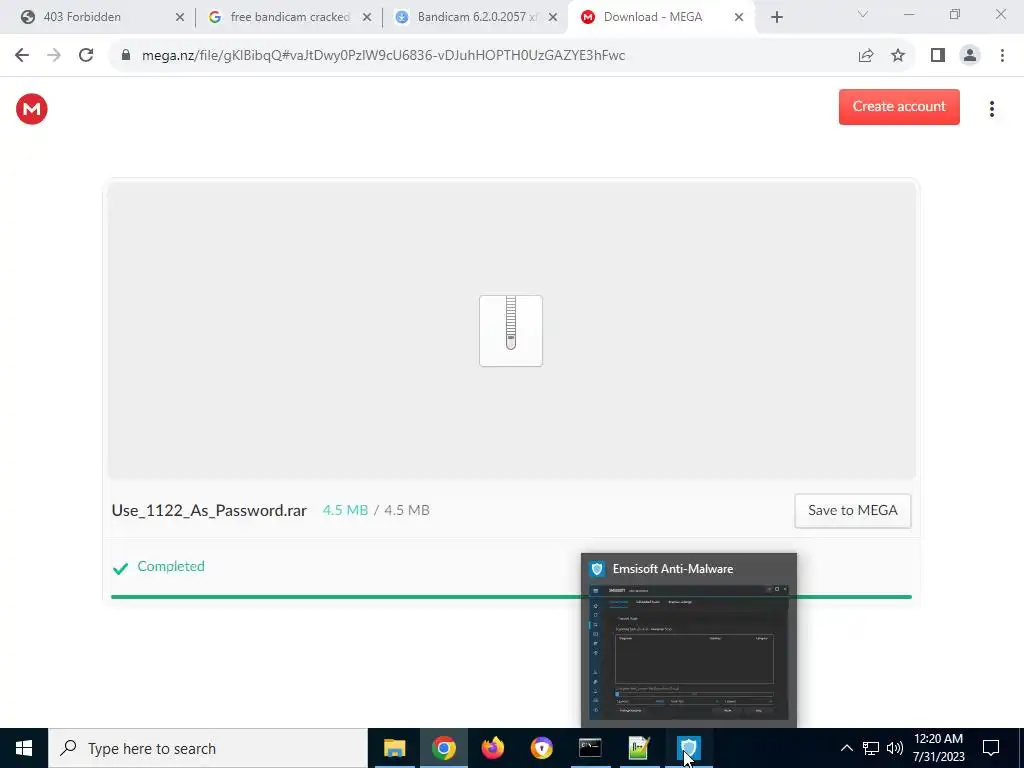This screenshot has width=1024, height=768.
Task: Click volume speaker tray icon
Action: (x=895, y=748)
